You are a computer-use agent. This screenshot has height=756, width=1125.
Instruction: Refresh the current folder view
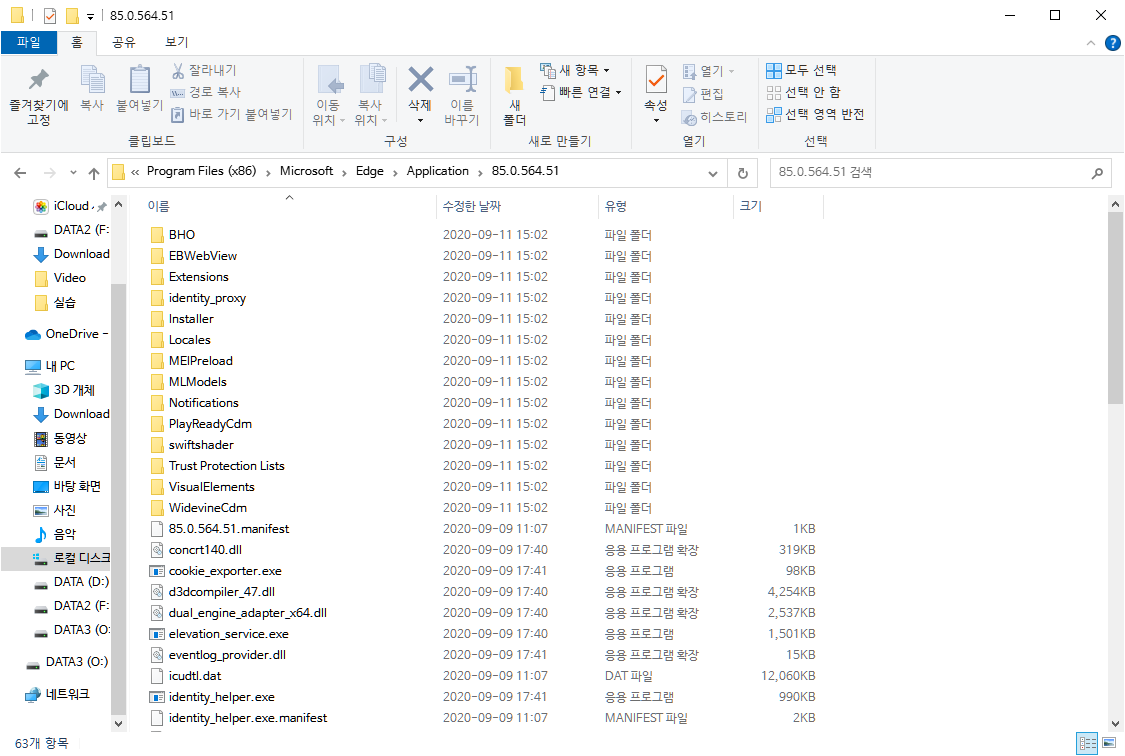click(743, 173)
